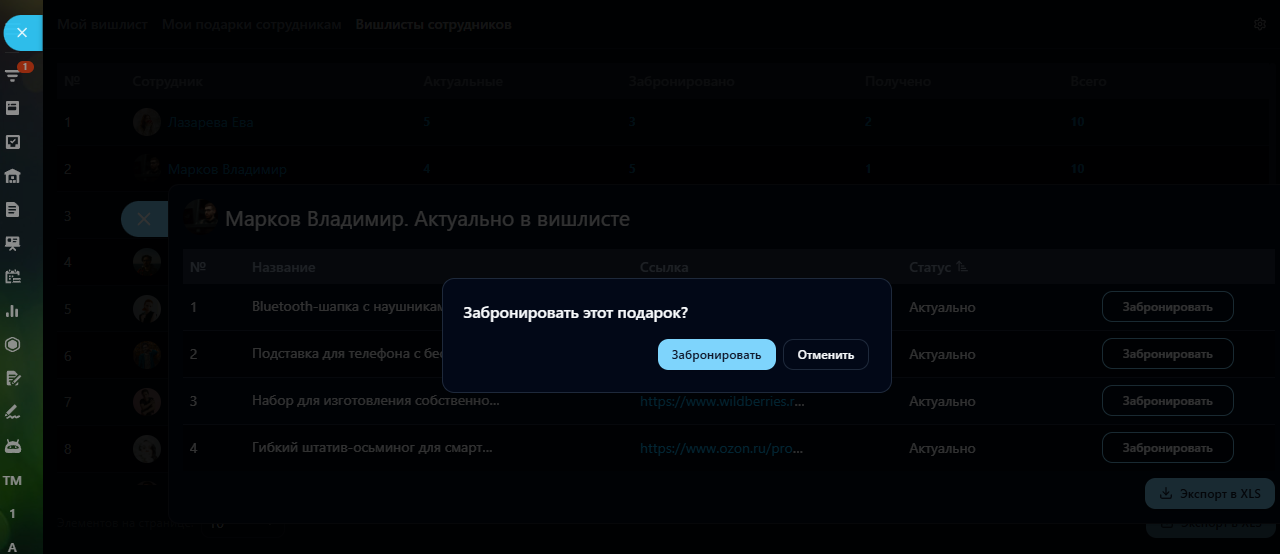1280x554 pixels.
Task: Open the TM item in the sidebar
Action: coord(13,480)
